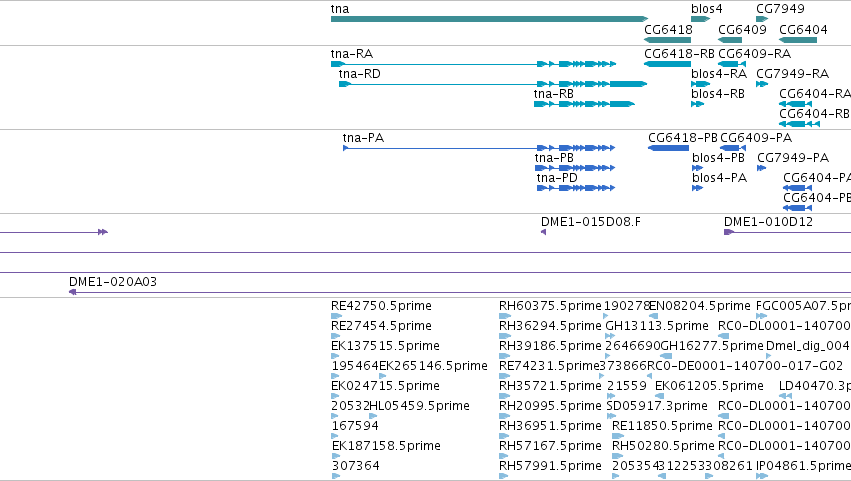Select the DME1-010D12 feature start

point(728,232)
